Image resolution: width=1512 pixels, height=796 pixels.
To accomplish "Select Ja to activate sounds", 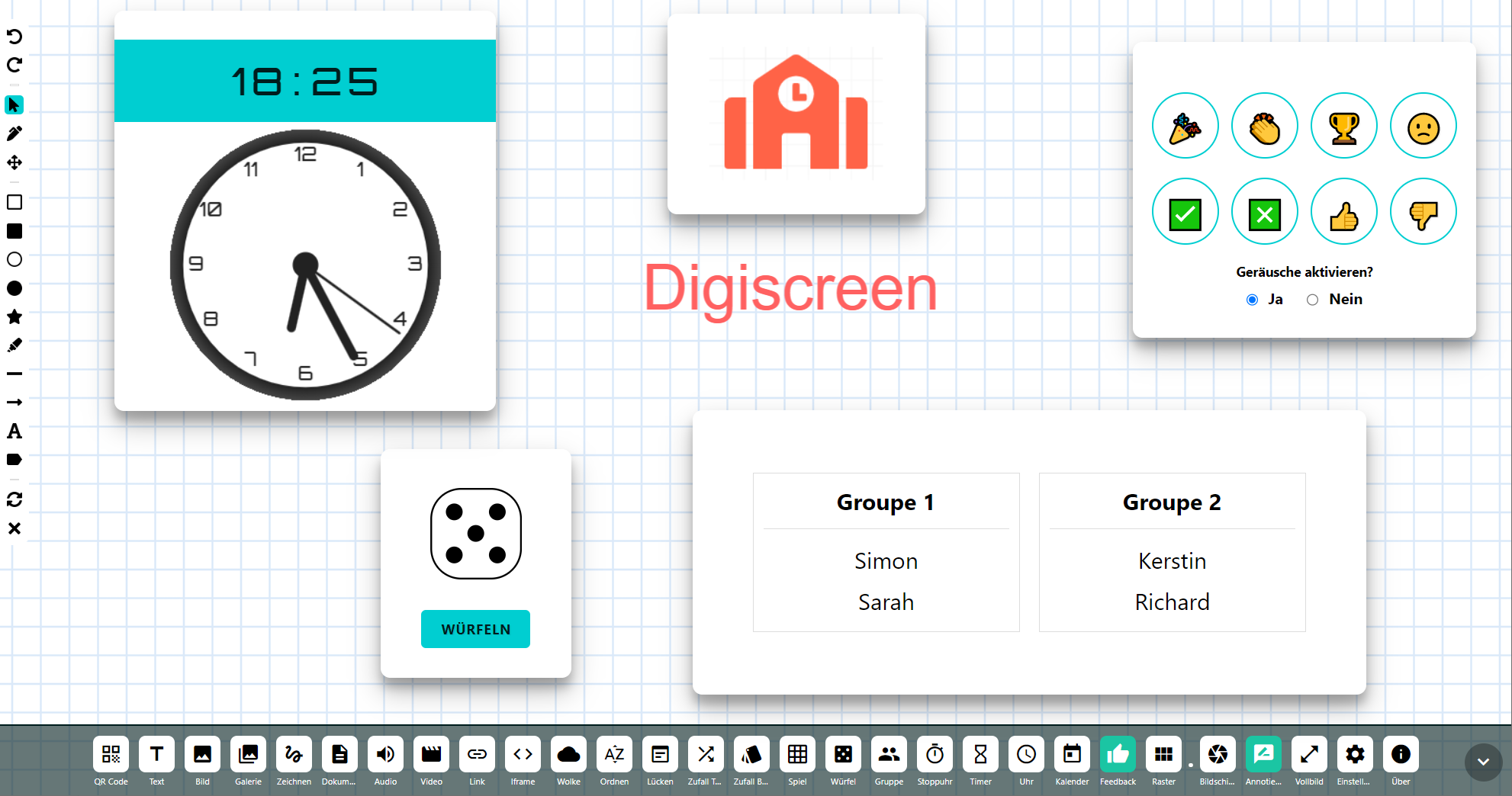I will tap(1252, 300).
